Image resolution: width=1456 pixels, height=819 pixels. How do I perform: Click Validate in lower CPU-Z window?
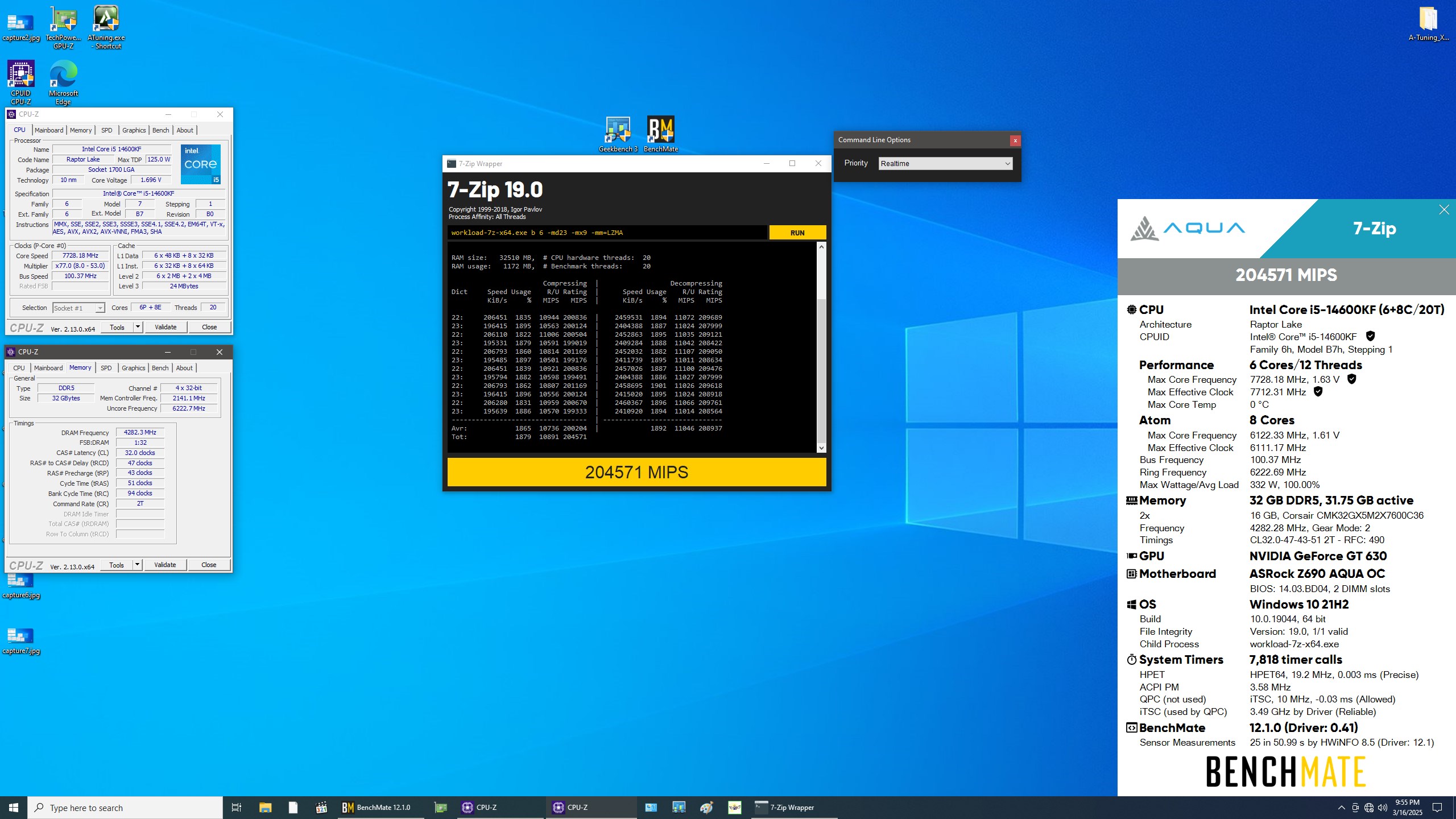click(165, 565)
